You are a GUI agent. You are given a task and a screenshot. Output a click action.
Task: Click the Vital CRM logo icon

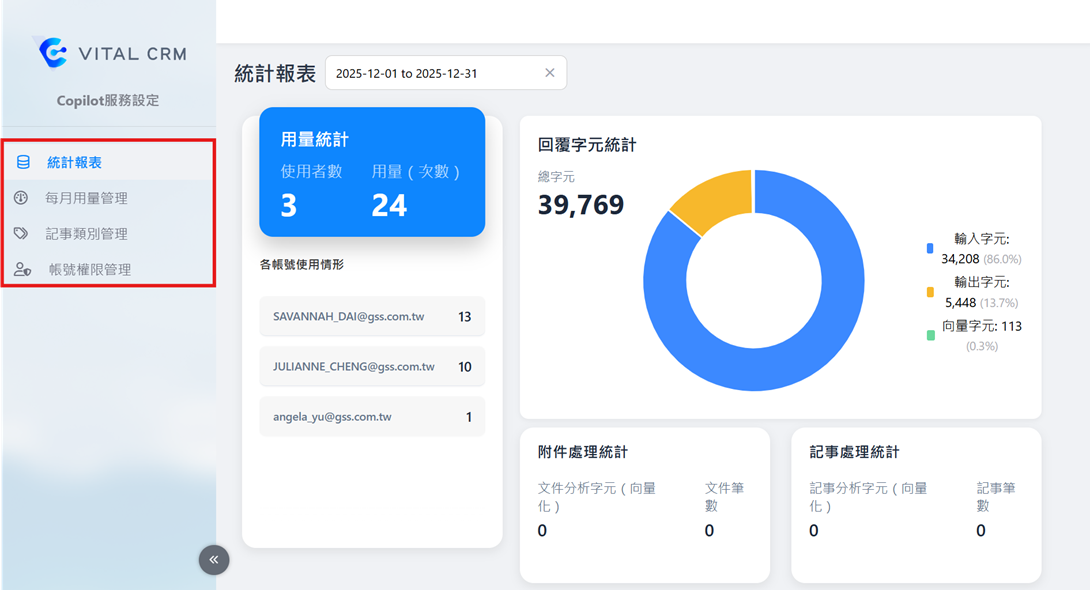(52, 52)
